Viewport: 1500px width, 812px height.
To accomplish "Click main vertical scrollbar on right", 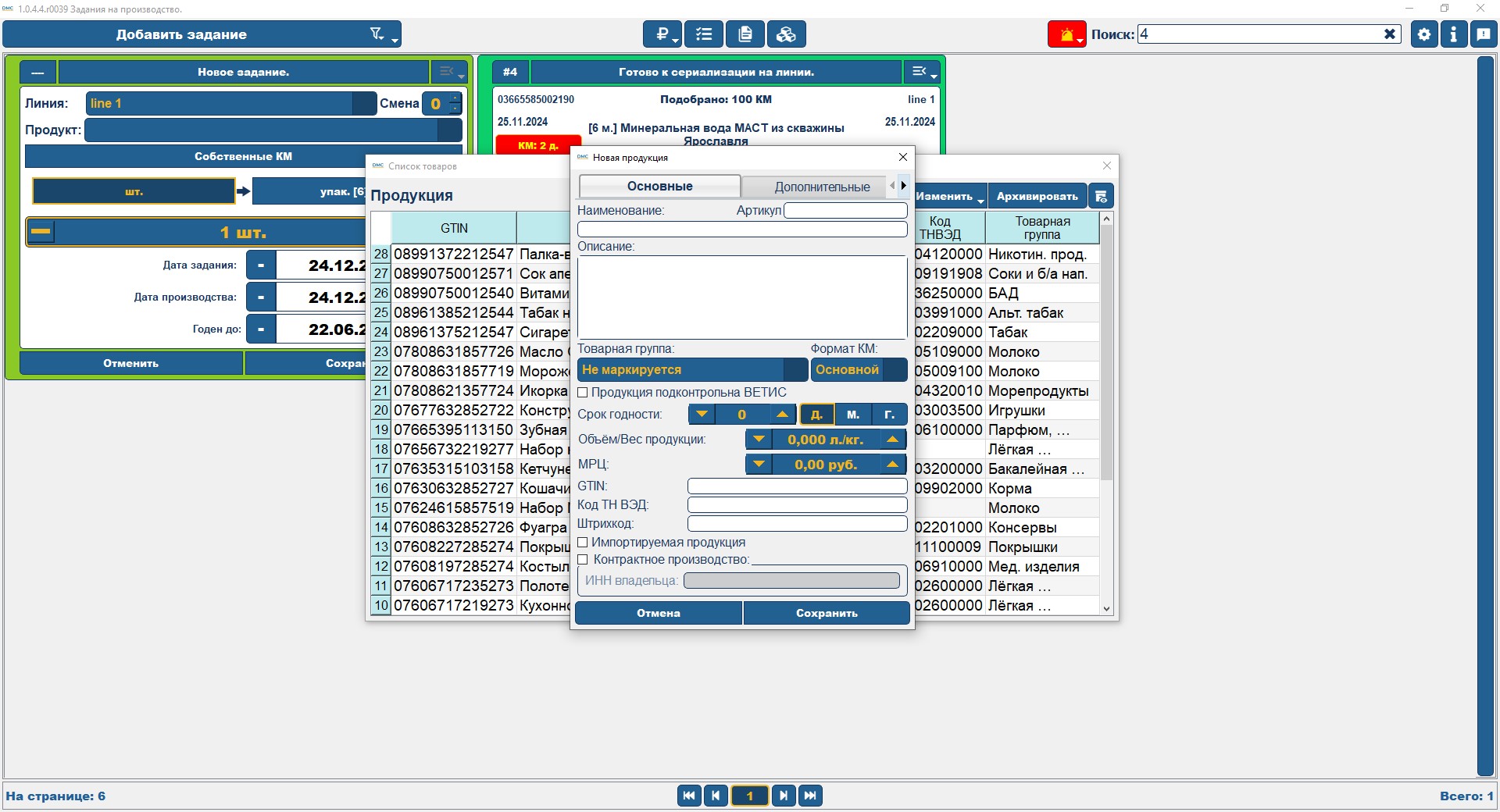I will [1486, 415].
